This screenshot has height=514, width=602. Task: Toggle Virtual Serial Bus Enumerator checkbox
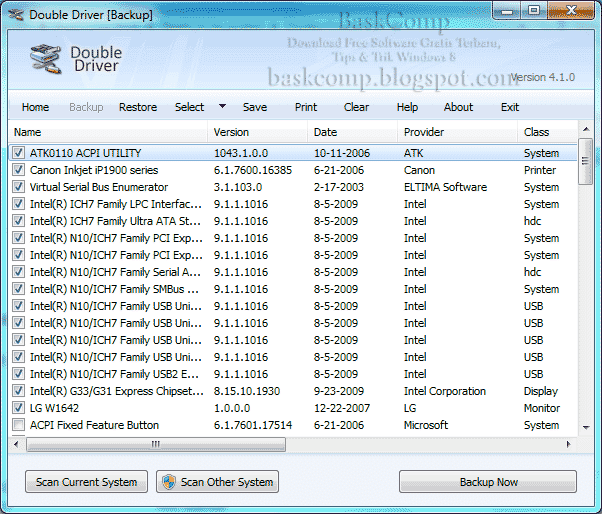[x=18, y=187]
